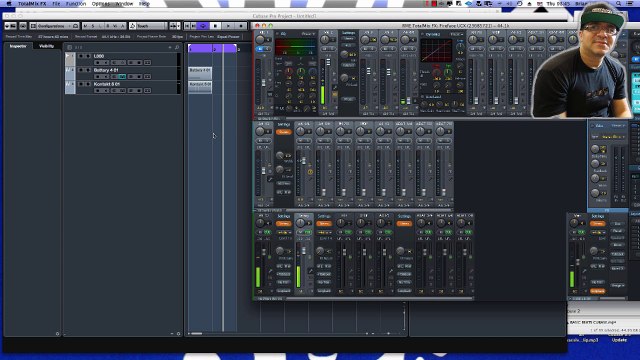This screenshot has height=360, width=640.
Task: Click the Dynamics compressor curve graph
Action: coord(436,51)
